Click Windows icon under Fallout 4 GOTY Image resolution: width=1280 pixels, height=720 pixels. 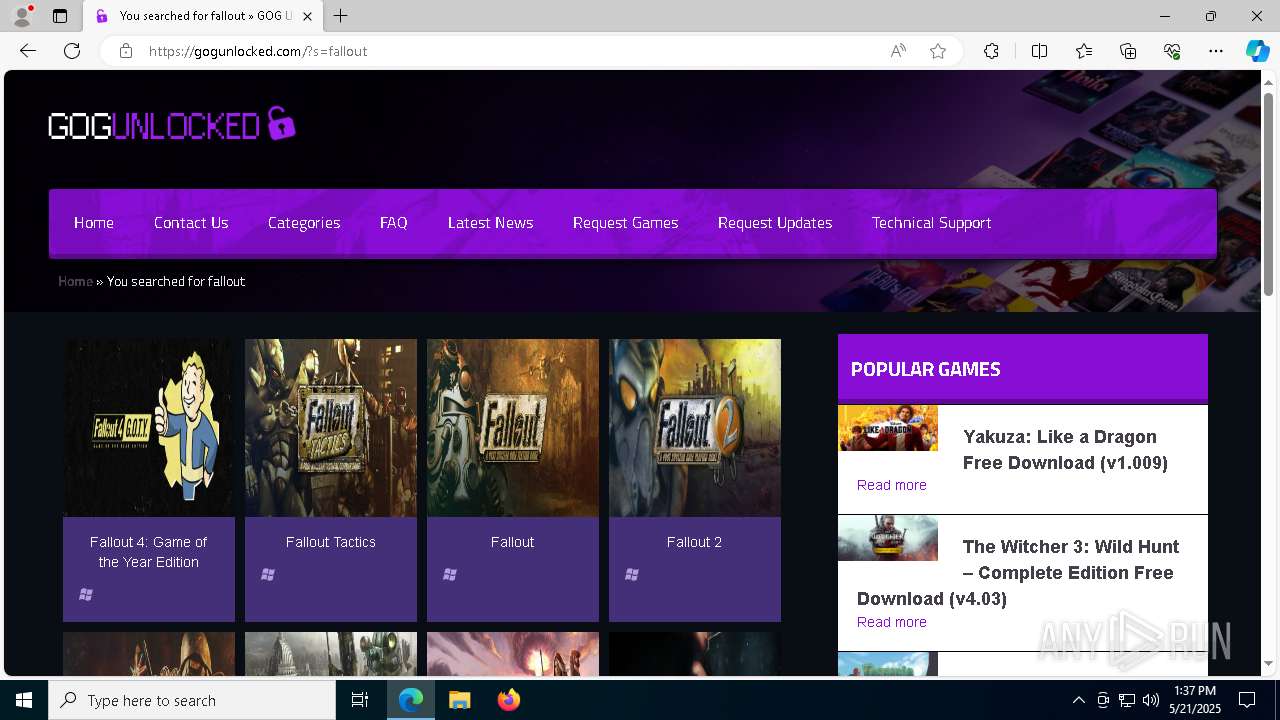[86, 594]
